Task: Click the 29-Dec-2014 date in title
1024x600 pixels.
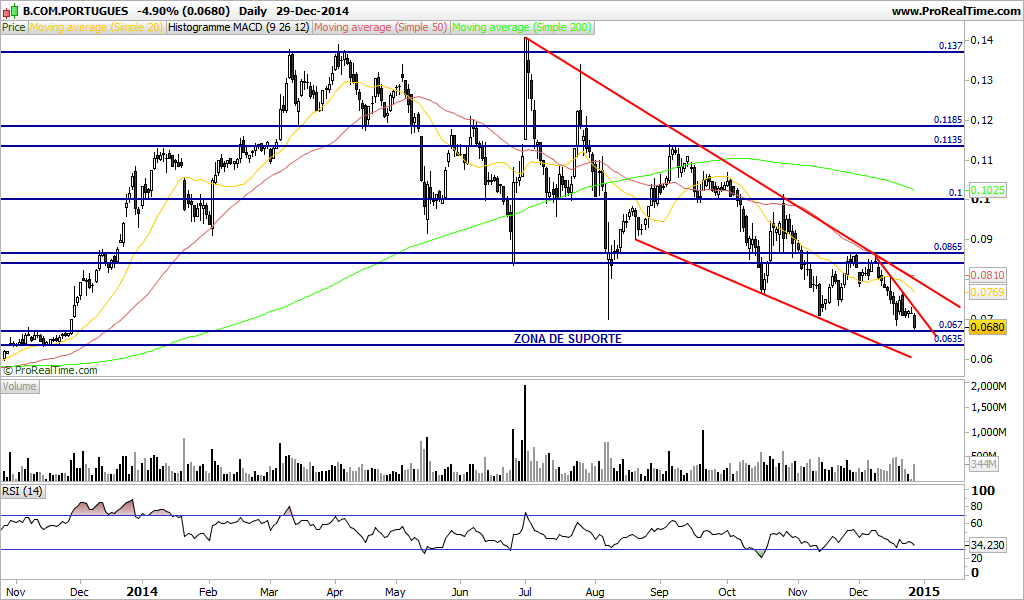Action: pos(312,11)
